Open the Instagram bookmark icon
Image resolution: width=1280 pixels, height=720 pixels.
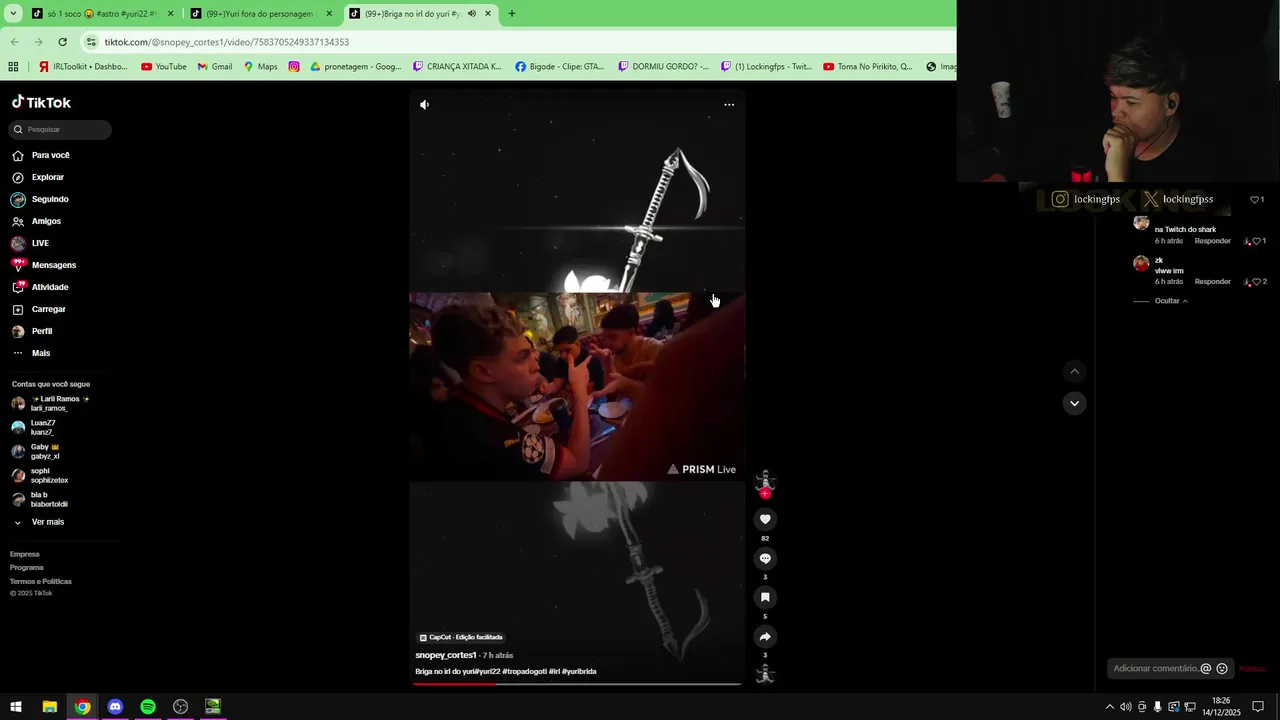pyautogui.click(x=294, y=67)
